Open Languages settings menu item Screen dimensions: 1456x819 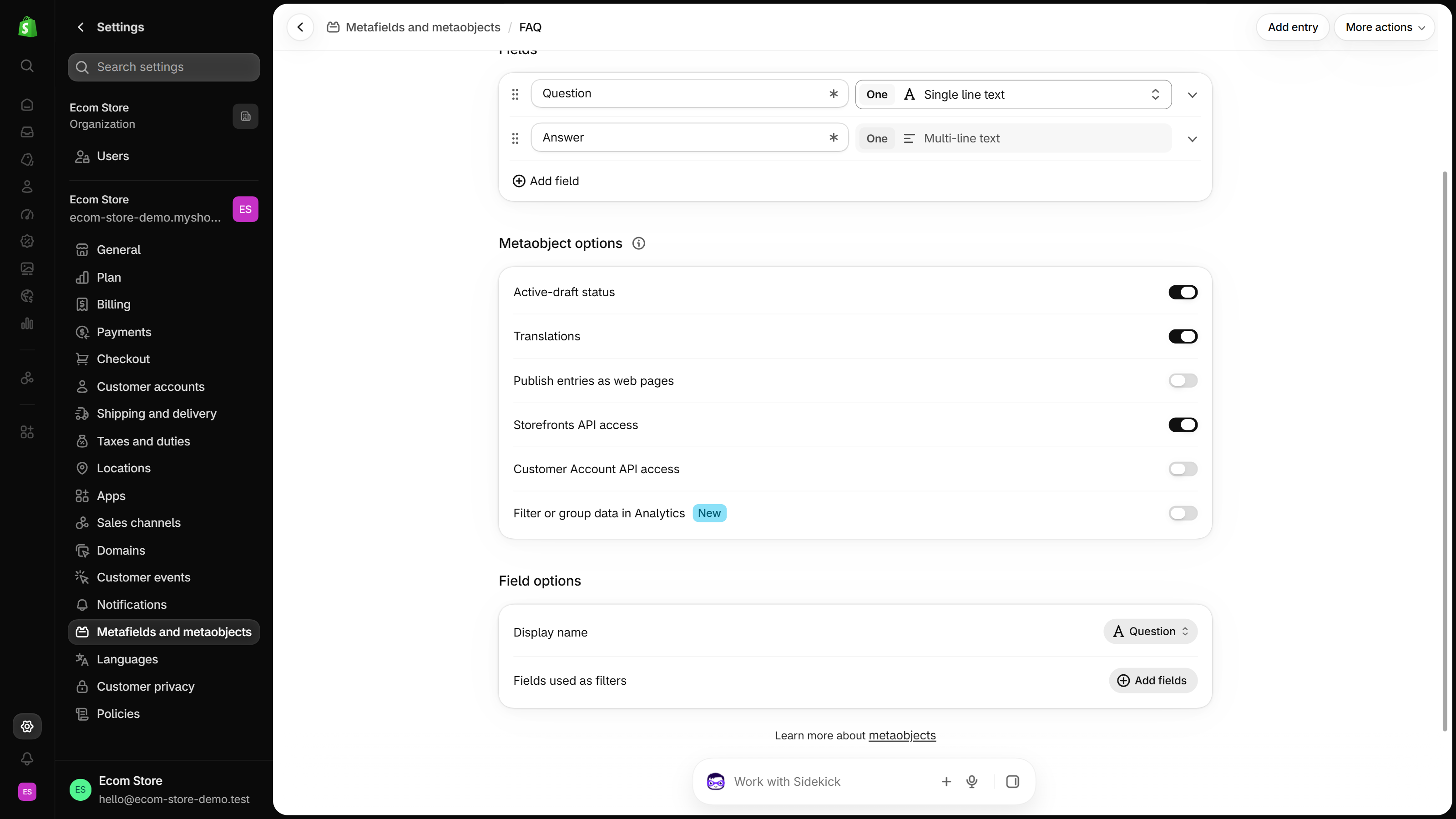click(164, 659)
